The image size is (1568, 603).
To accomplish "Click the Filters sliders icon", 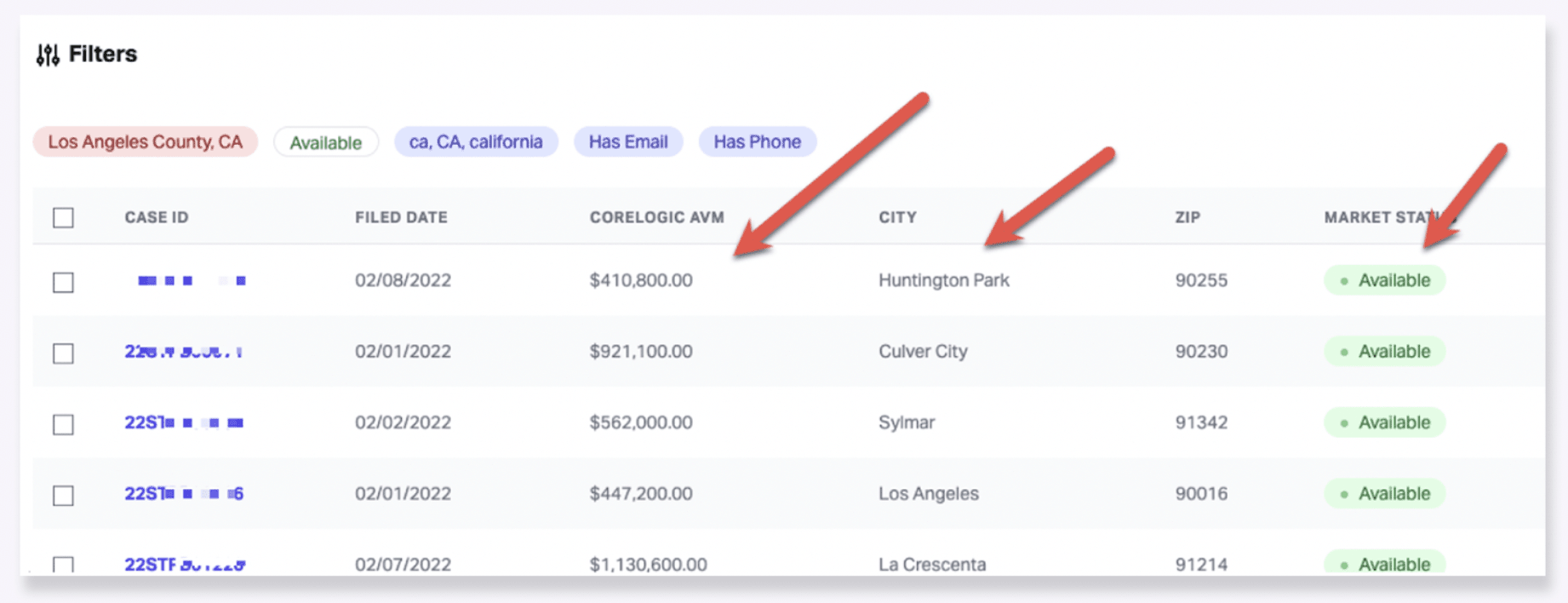I will click(x=48, y=55).
